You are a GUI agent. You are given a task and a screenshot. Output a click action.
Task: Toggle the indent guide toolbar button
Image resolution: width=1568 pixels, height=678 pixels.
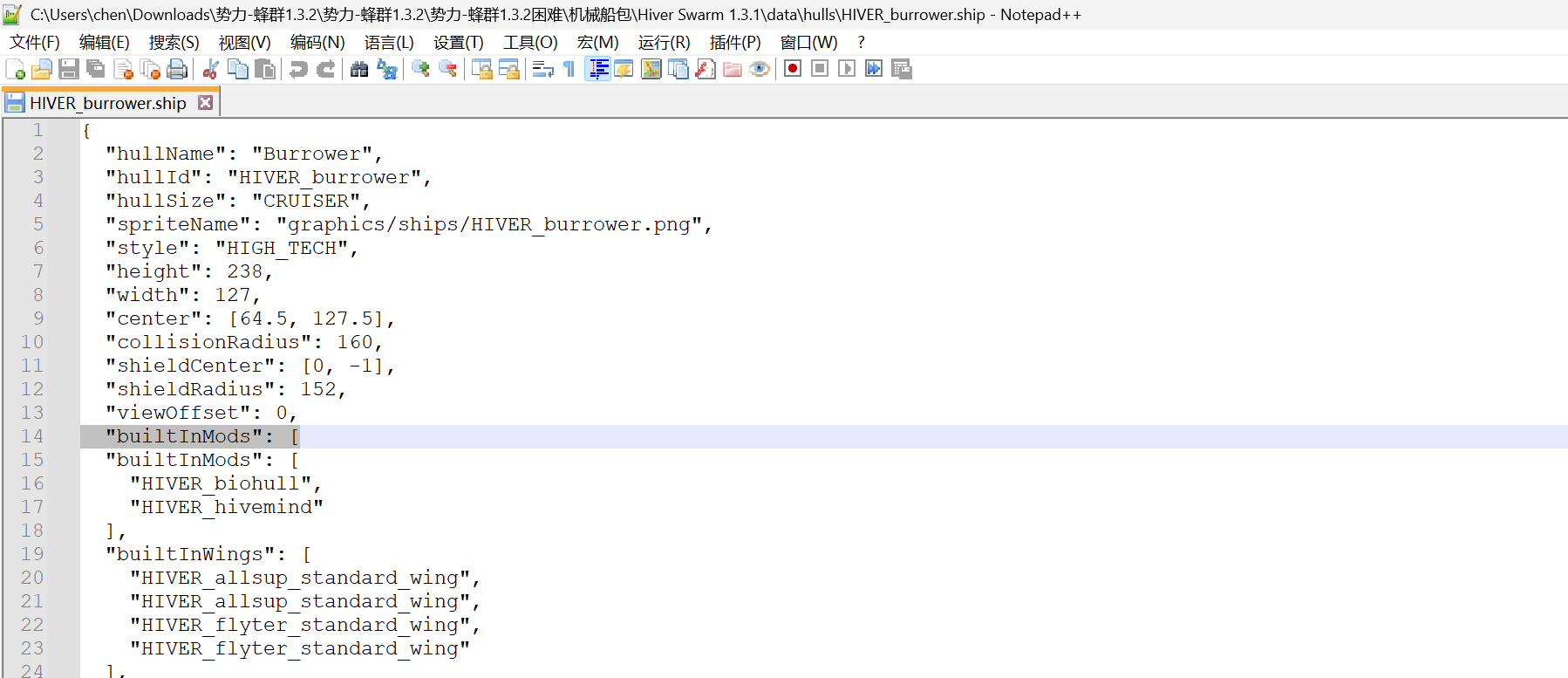coord(597,69)
